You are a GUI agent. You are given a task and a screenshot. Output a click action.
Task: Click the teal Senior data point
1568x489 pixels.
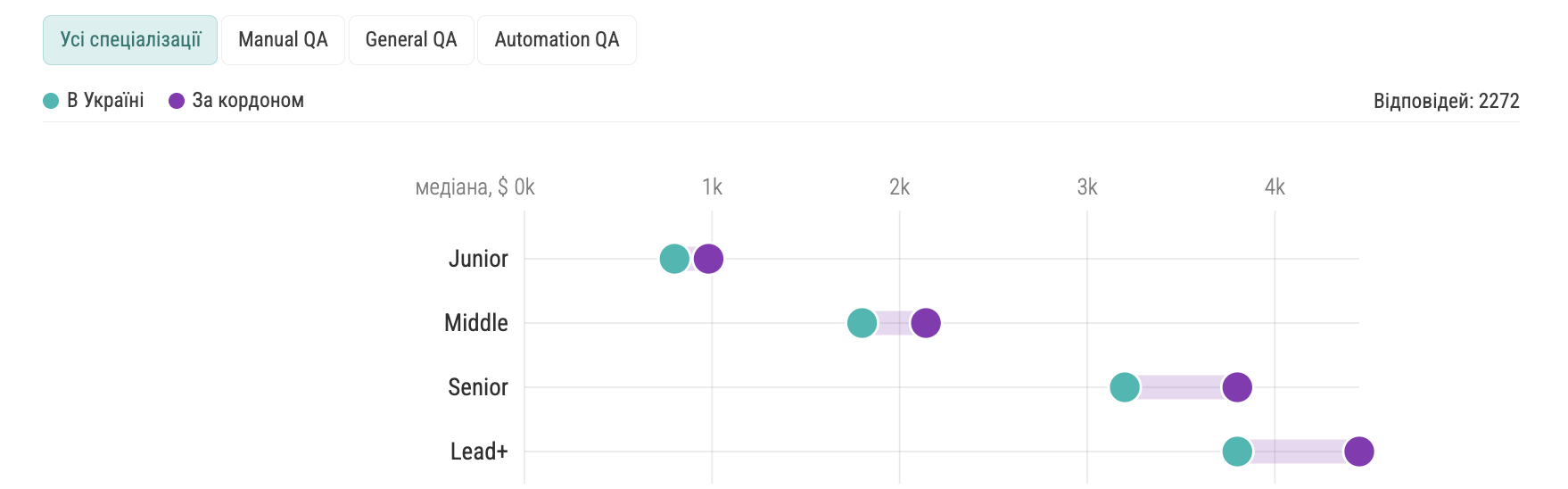click(1125, 387)
